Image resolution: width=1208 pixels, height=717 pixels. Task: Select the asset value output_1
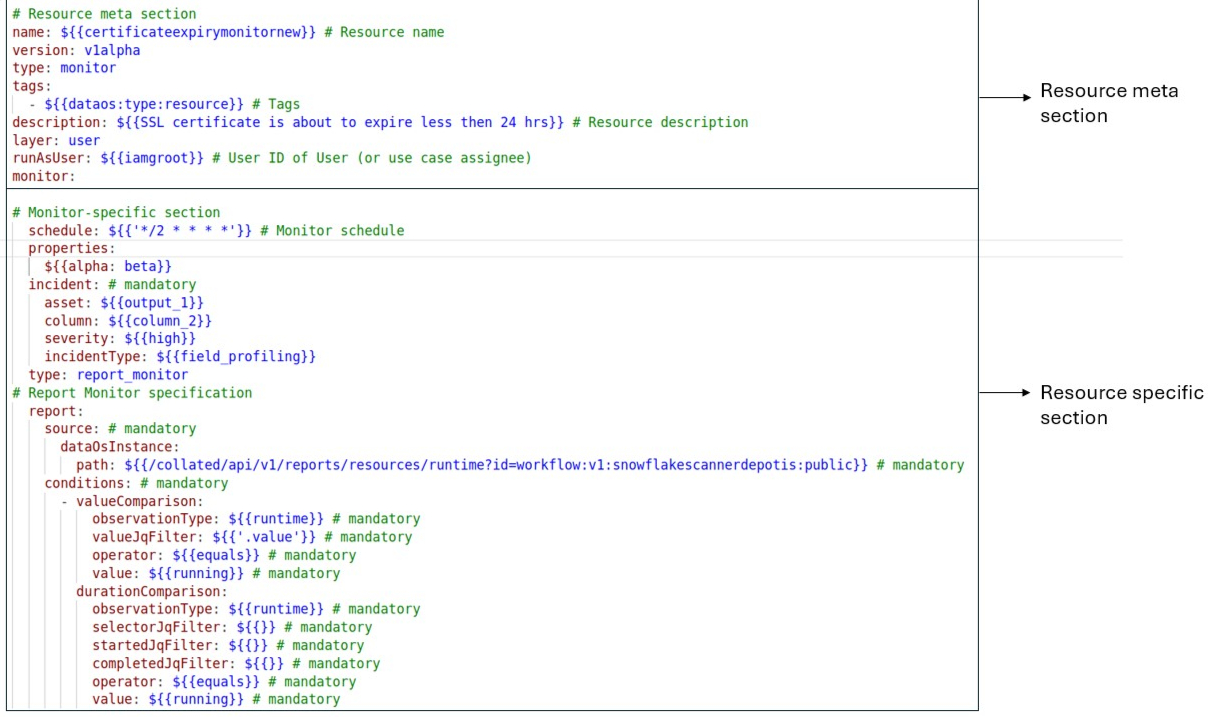point(152,302)
